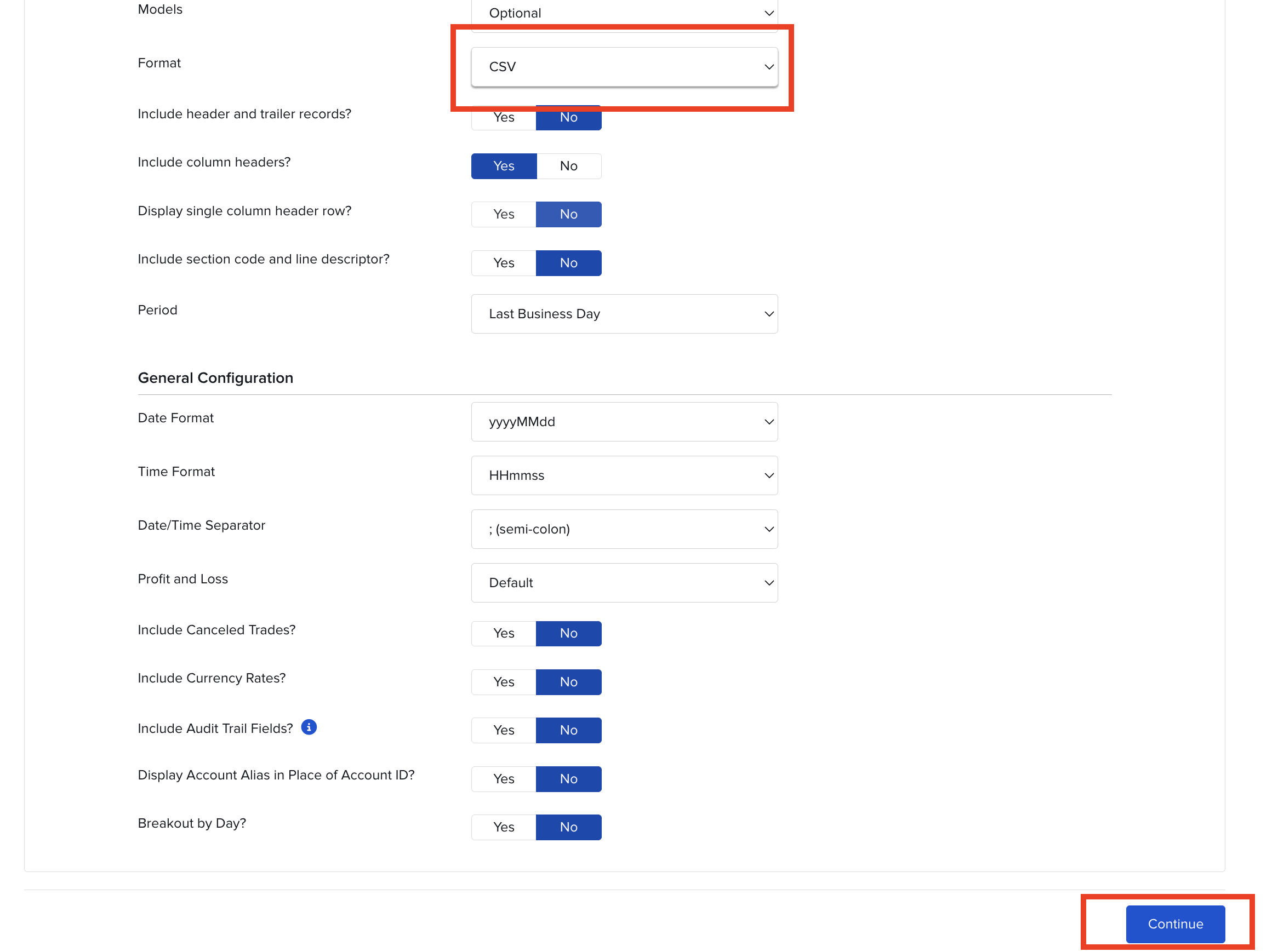
Task: Choose Yes for Include Canceled Trades
Action: (x=503, y=633)
